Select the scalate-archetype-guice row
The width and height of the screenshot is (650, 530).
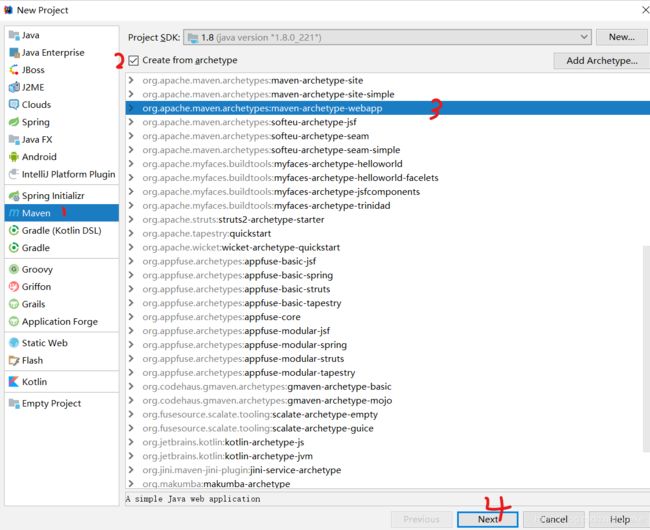[388, 428]
